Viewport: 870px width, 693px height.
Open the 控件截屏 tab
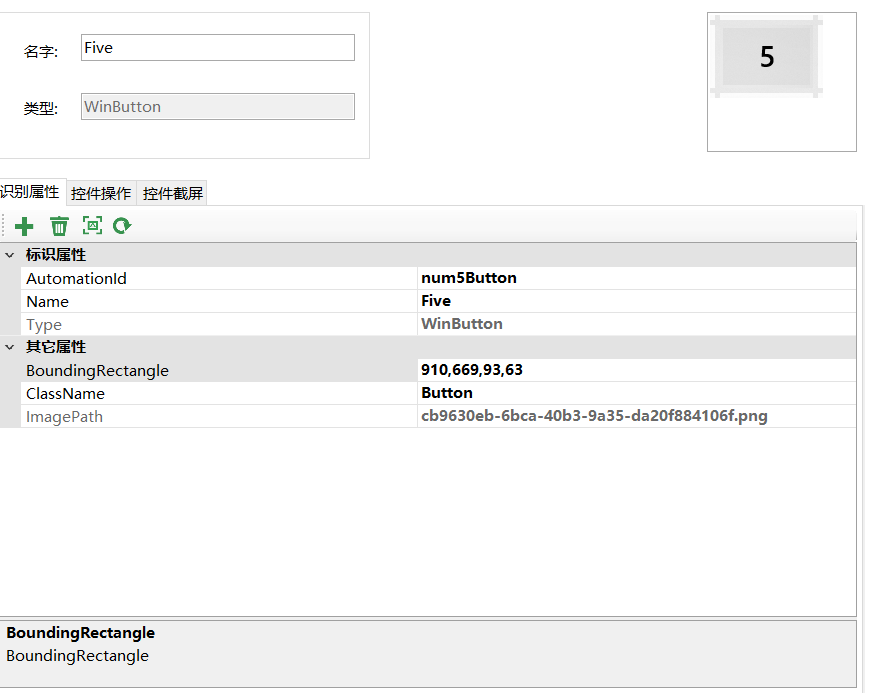[x=173, y=193]
